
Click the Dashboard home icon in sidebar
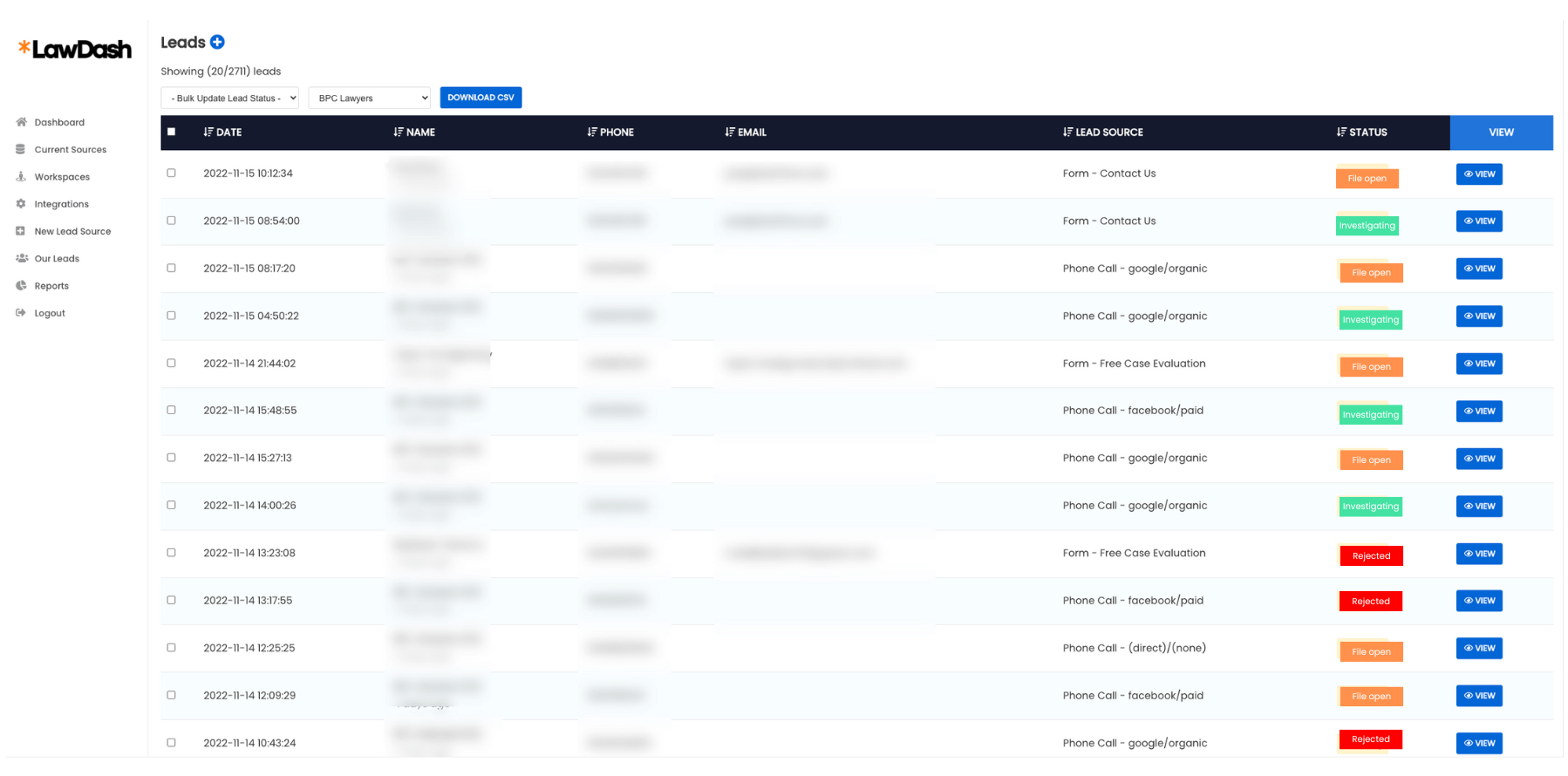21,122
